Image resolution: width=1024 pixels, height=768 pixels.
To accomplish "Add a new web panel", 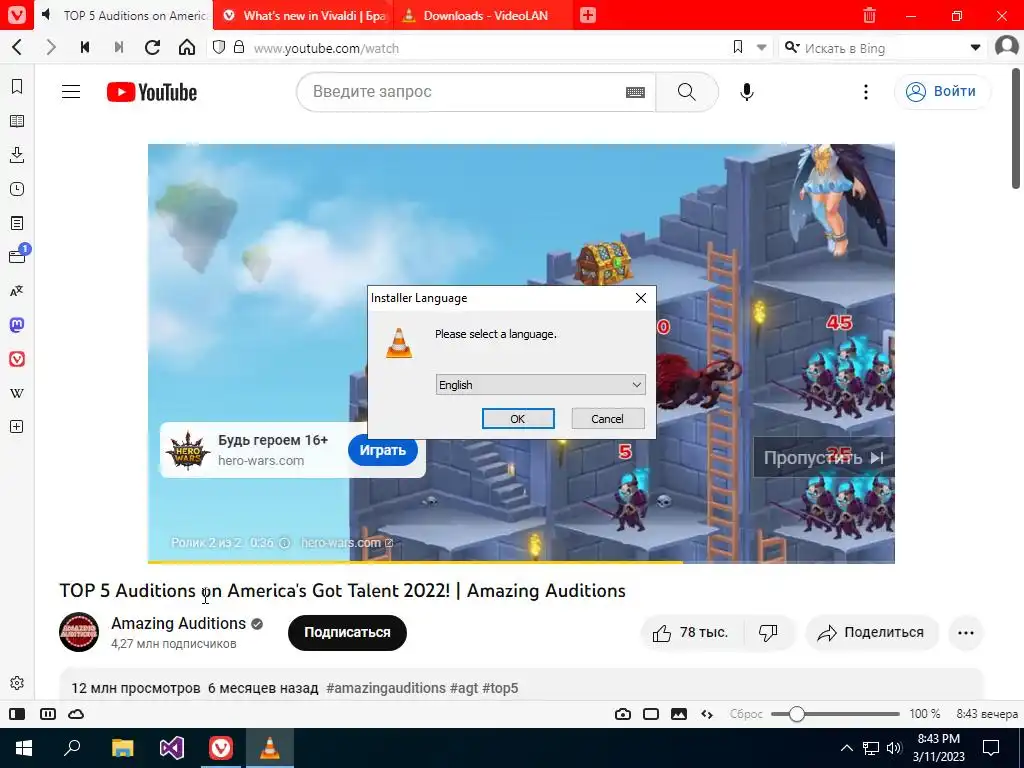I will [x=17, y=427].
